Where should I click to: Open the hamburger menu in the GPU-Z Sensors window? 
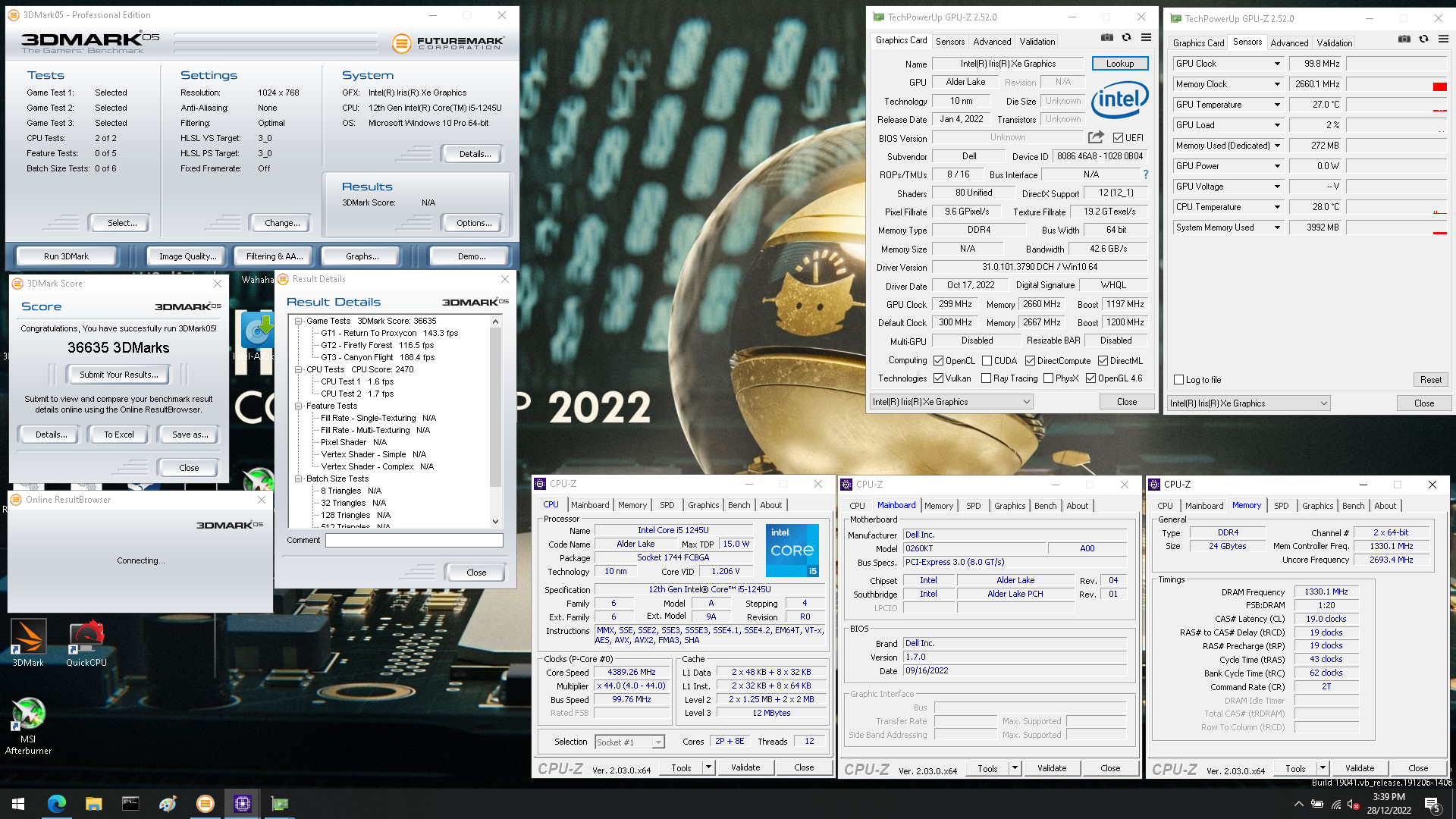tap(1443, 39)
